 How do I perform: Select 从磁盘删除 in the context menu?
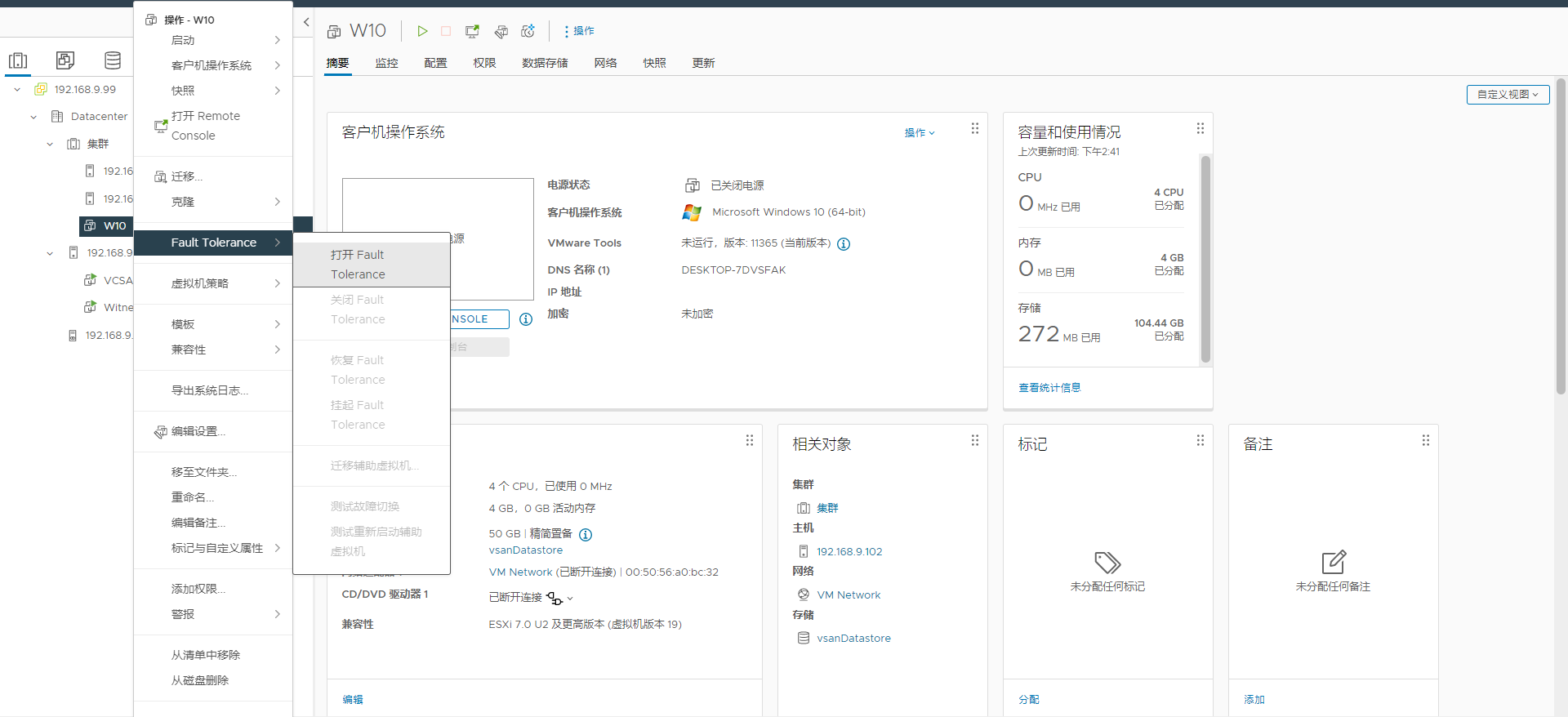pyautogui.click(x=213, y=680)
